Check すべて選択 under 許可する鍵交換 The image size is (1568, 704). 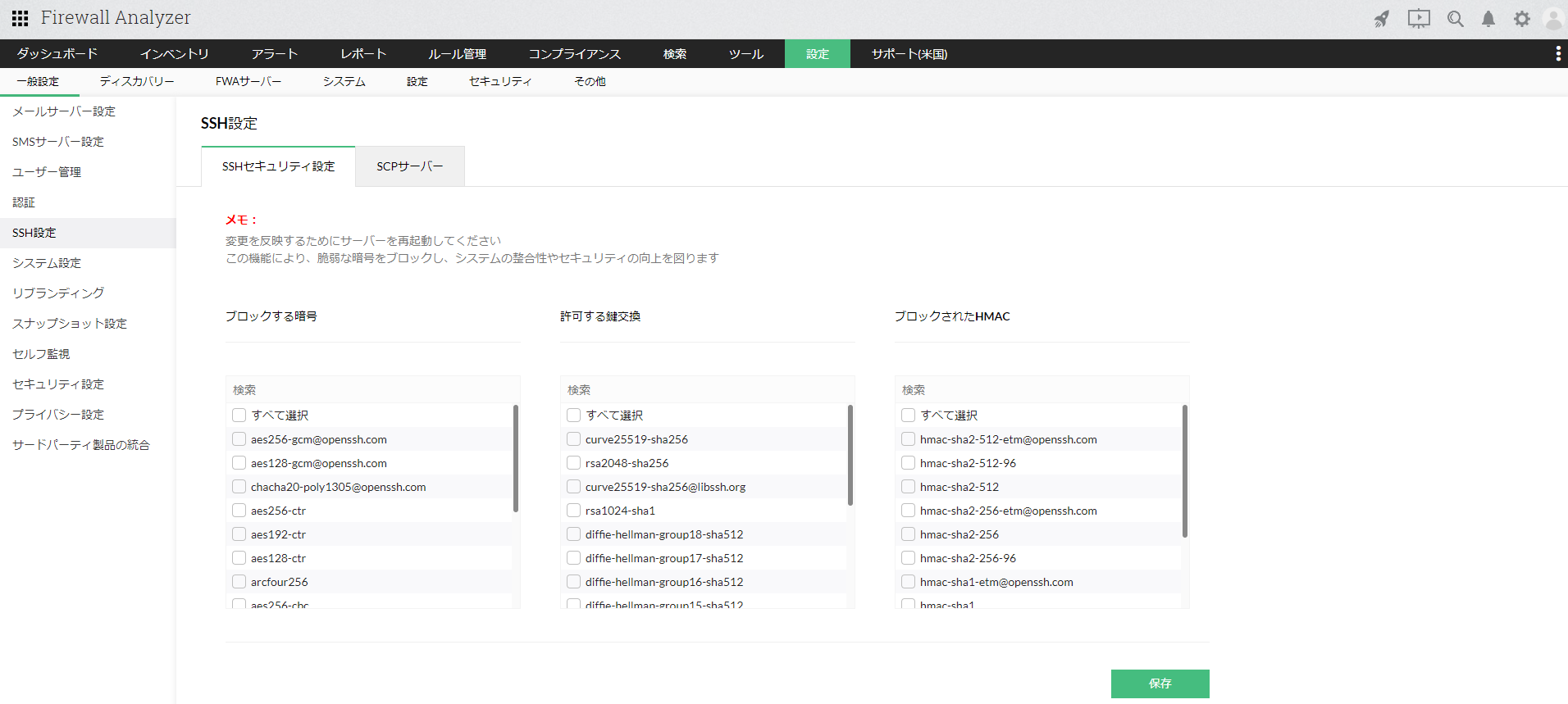click(574, 416)
